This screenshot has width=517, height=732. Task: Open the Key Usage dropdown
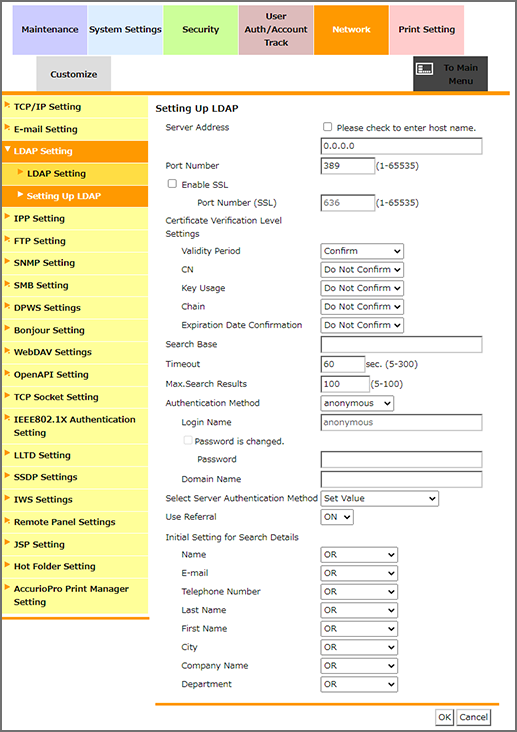point(362,288)
